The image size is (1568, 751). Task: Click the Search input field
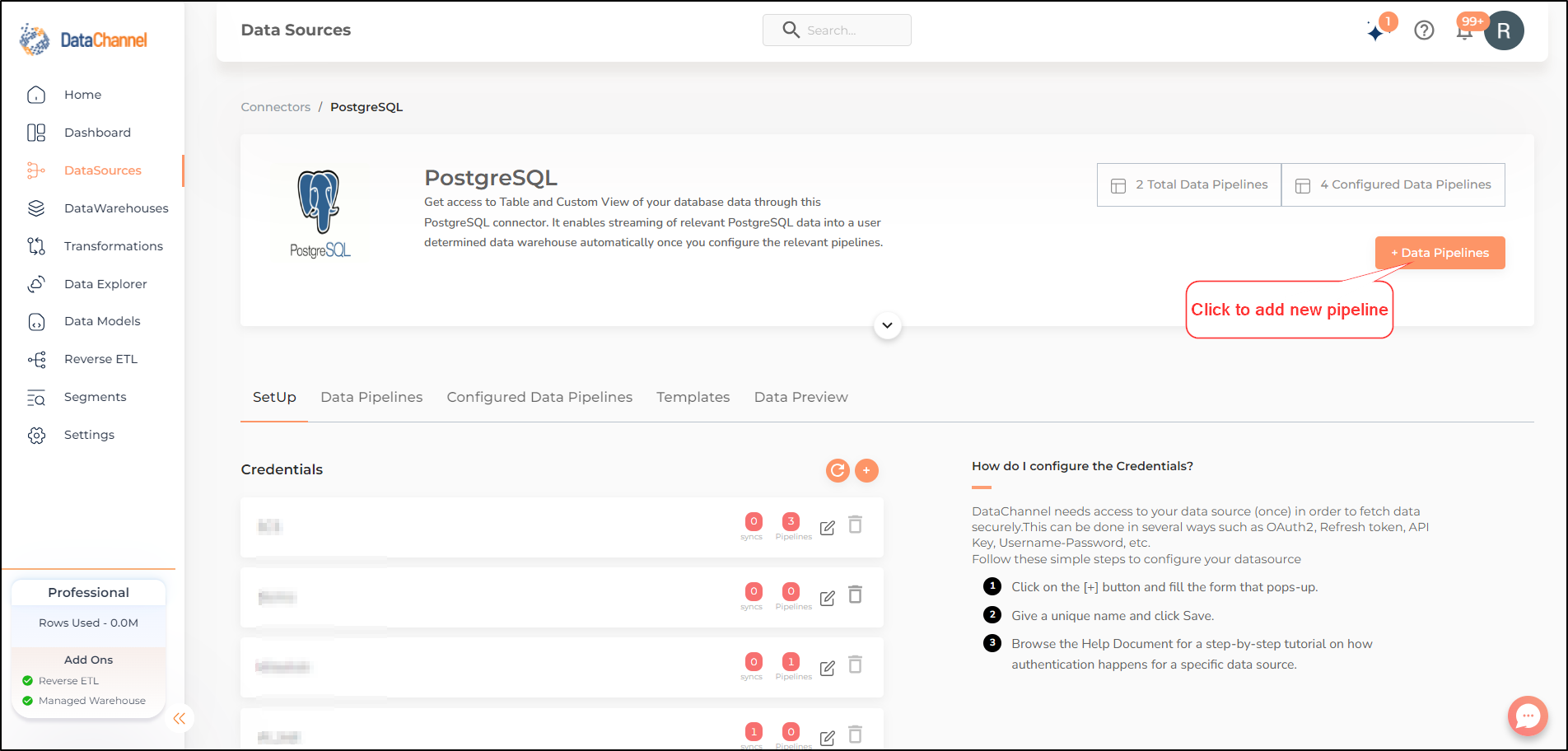coord(837,30)
